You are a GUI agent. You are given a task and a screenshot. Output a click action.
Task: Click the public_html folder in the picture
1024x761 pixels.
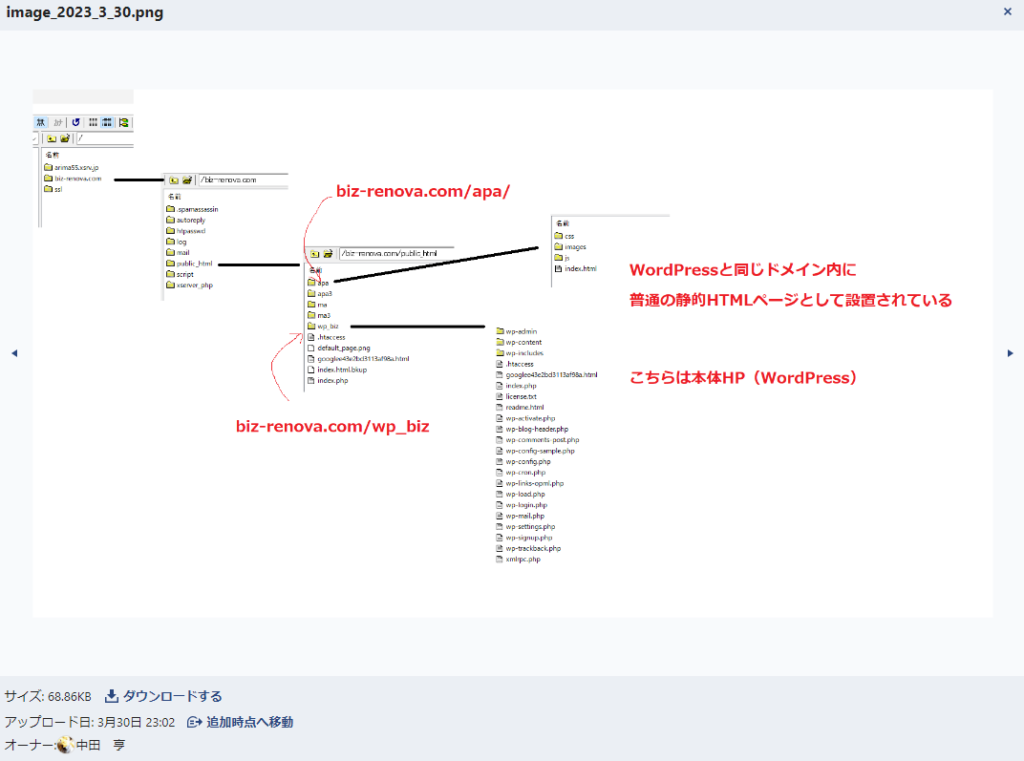[x=189, y=263]
